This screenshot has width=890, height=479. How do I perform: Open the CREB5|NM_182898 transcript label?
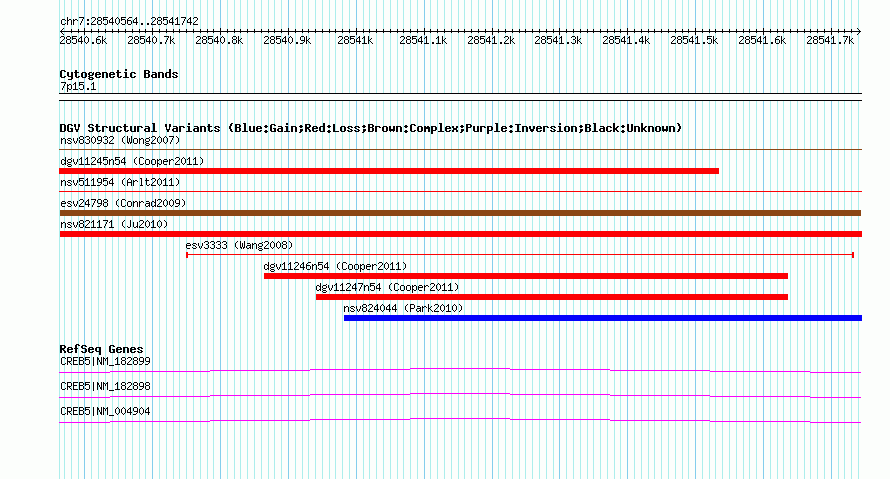(x=106, y=386)
